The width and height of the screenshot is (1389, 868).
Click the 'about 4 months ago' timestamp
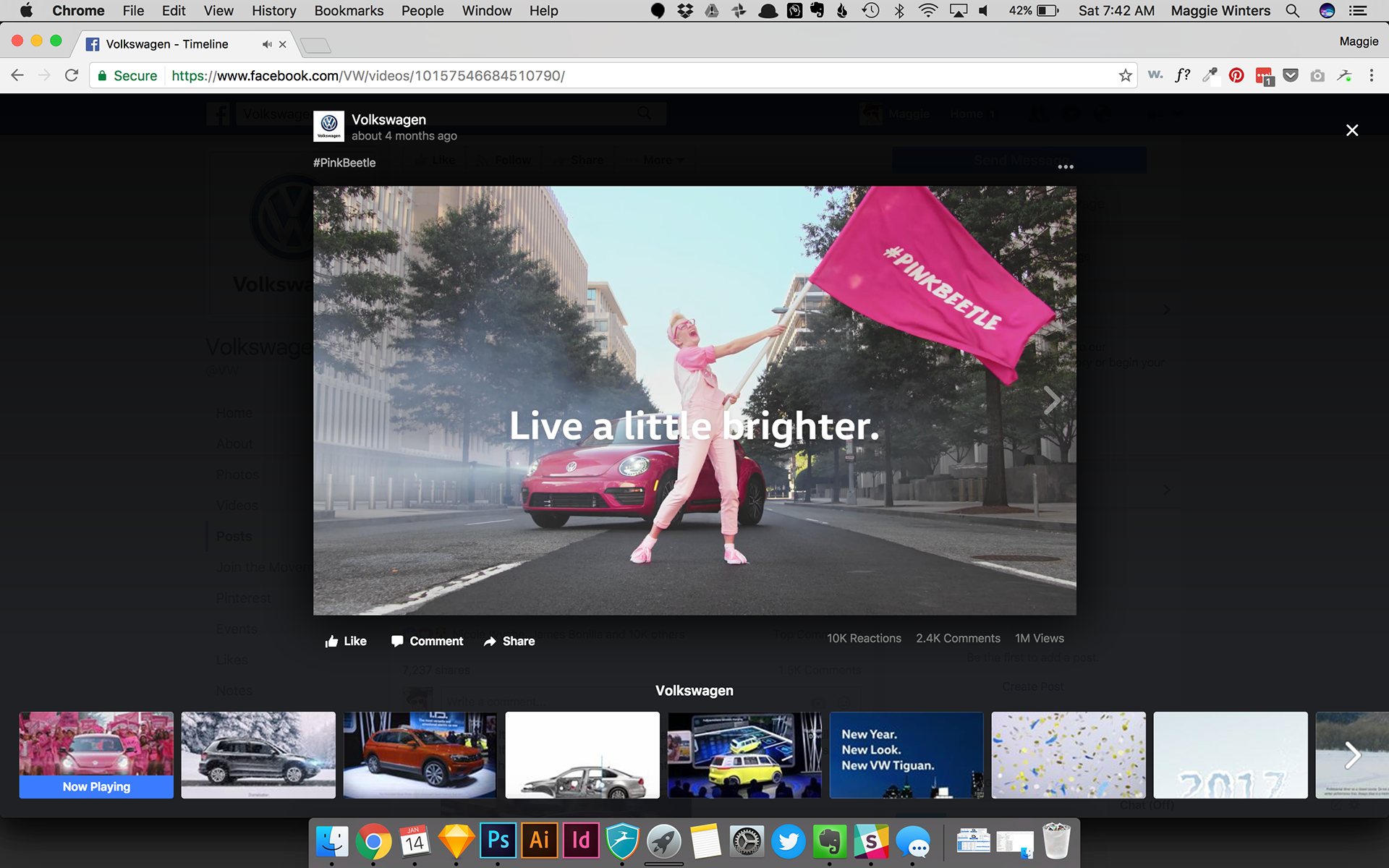pos(404,136)
